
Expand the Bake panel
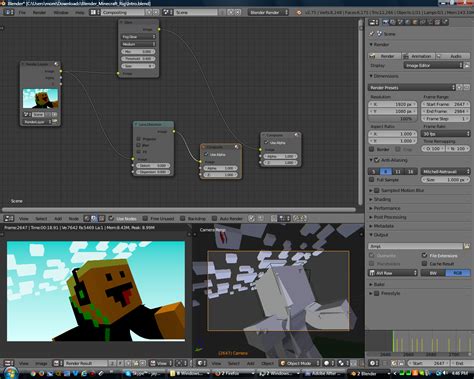[379, 284]
